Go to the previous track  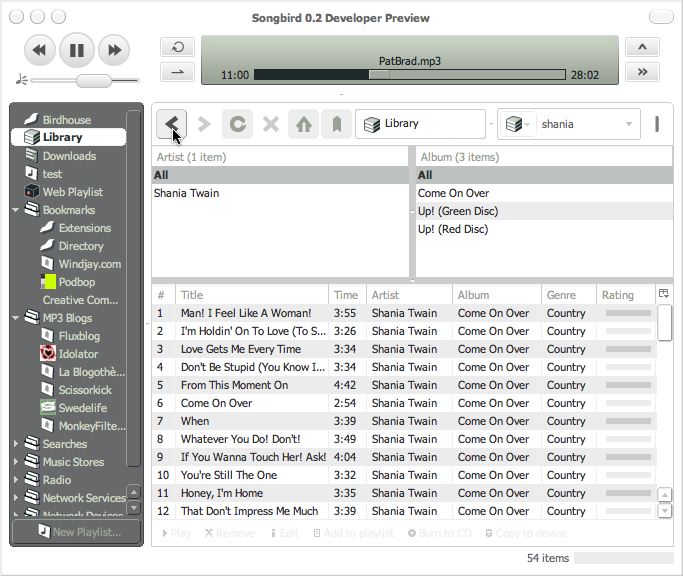tap(39, 49)
